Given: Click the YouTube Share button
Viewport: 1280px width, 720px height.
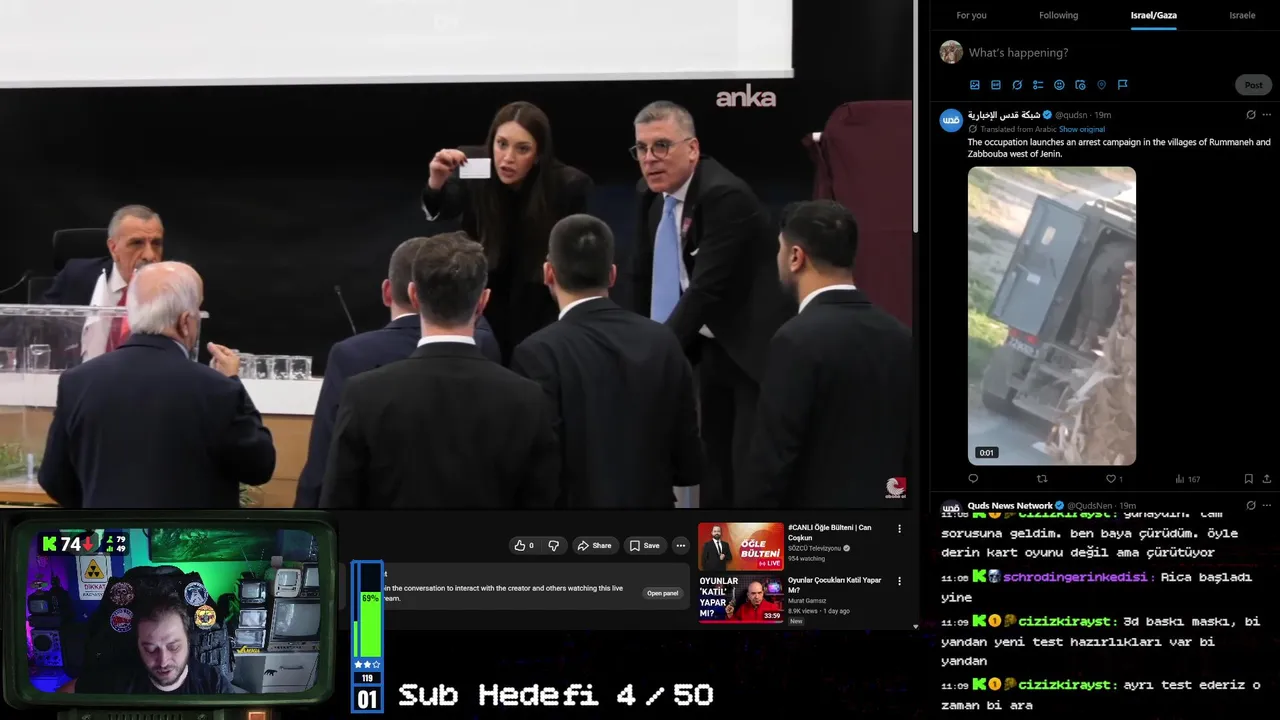Looking at the screenshot, I should pyautogui.click(x=594, y=545).
